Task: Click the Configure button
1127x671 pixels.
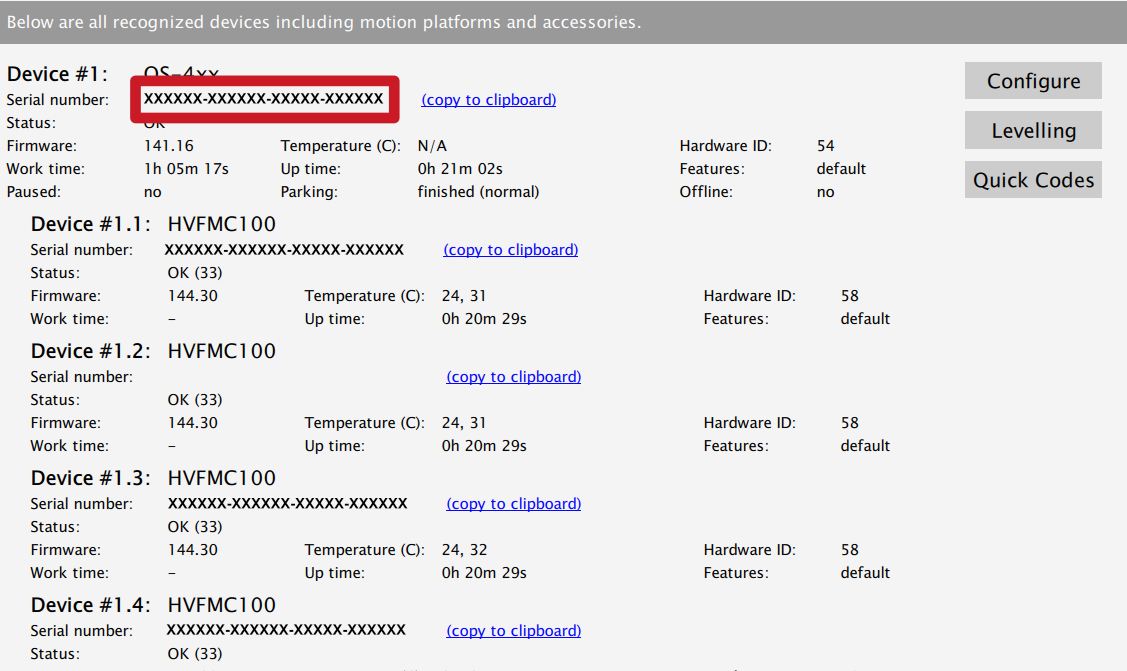Action: [1033, 81]
